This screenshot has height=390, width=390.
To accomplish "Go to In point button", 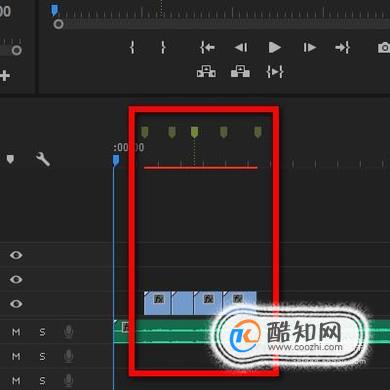I will coord(207,47).
